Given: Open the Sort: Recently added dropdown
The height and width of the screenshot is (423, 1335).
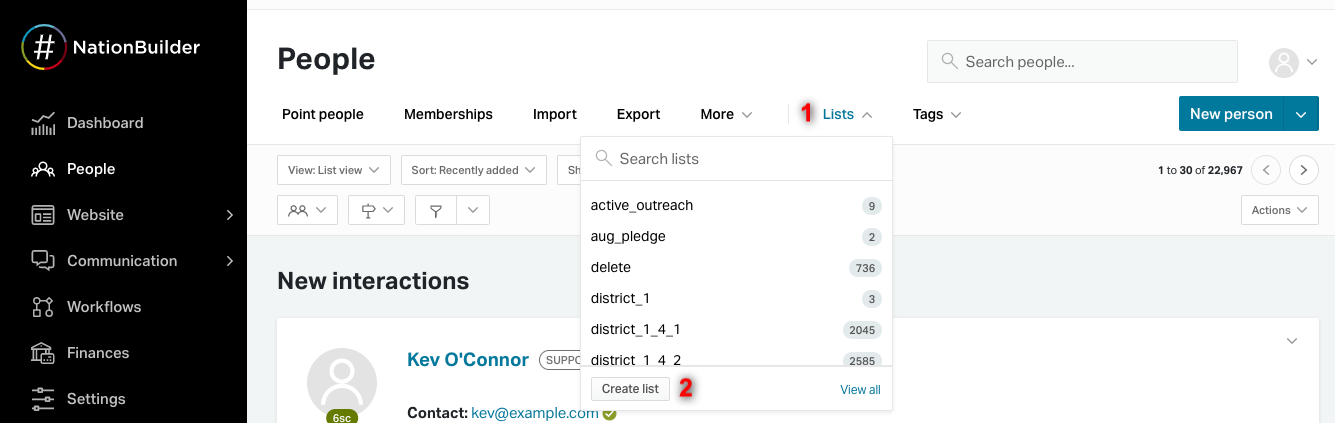Looking at the screenshot, I should click(x=473, y=170).
